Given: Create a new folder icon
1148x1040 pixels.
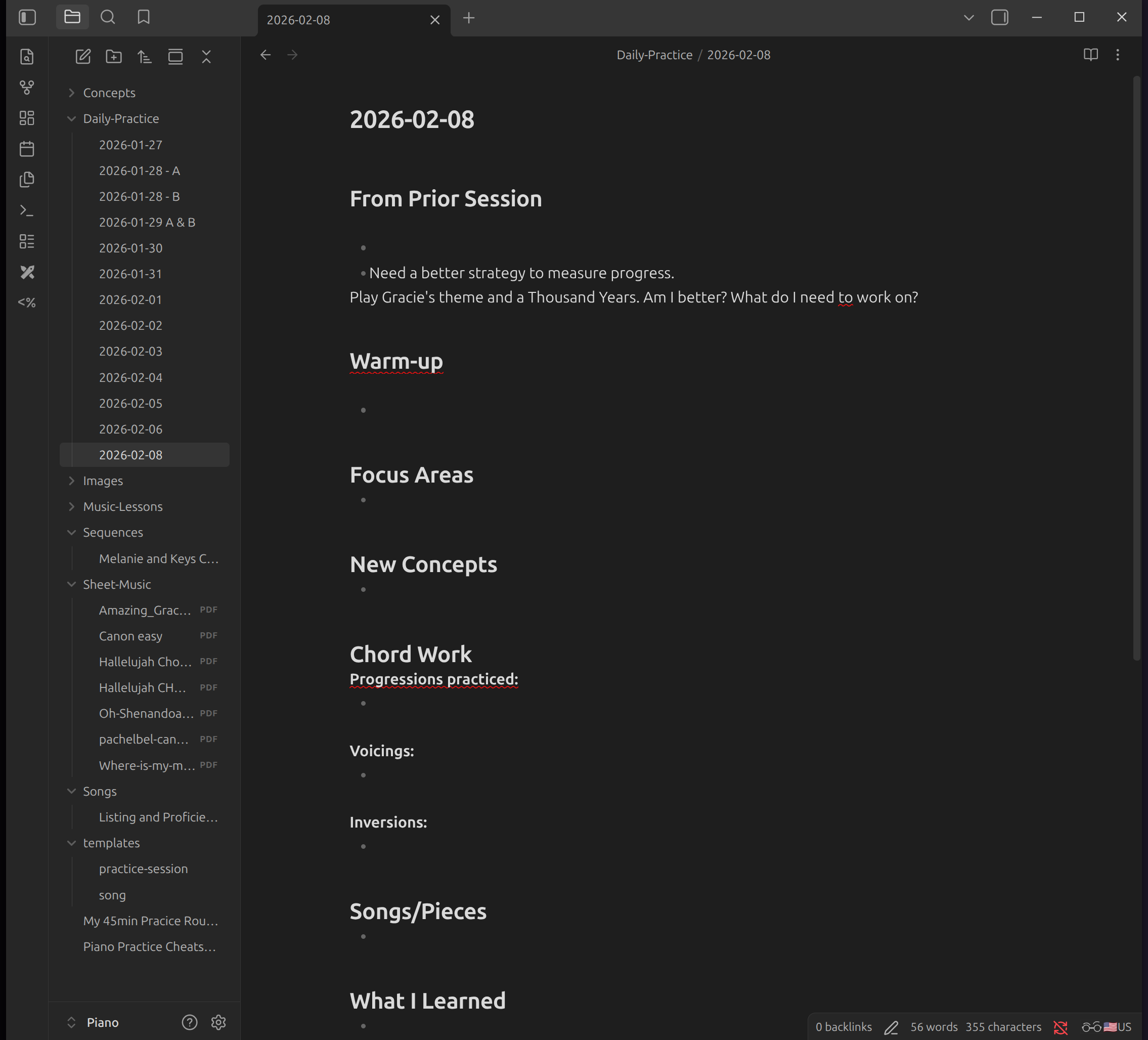Looking at the screenshot, I should 114,56.
